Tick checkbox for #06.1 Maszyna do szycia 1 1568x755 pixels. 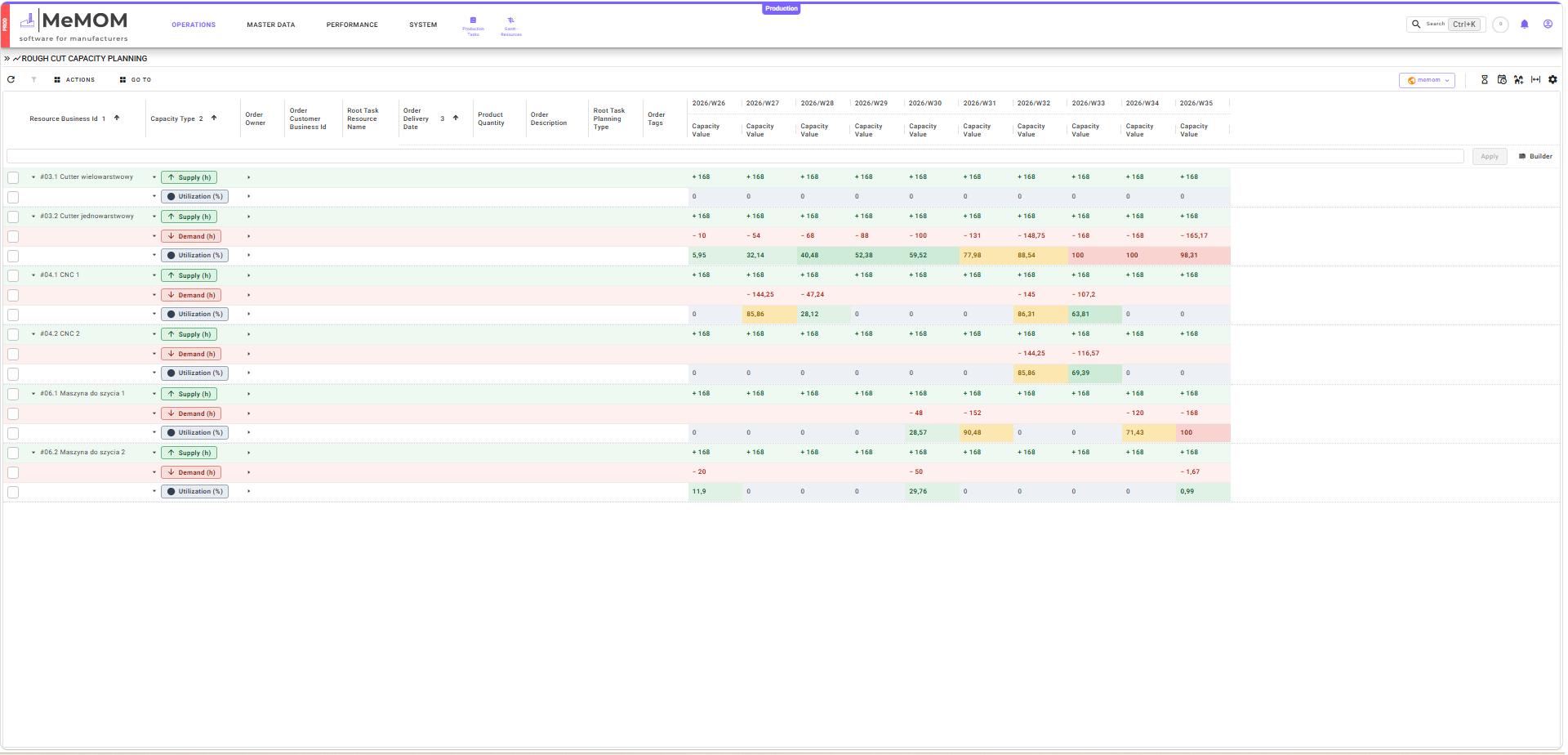[13, 394]
